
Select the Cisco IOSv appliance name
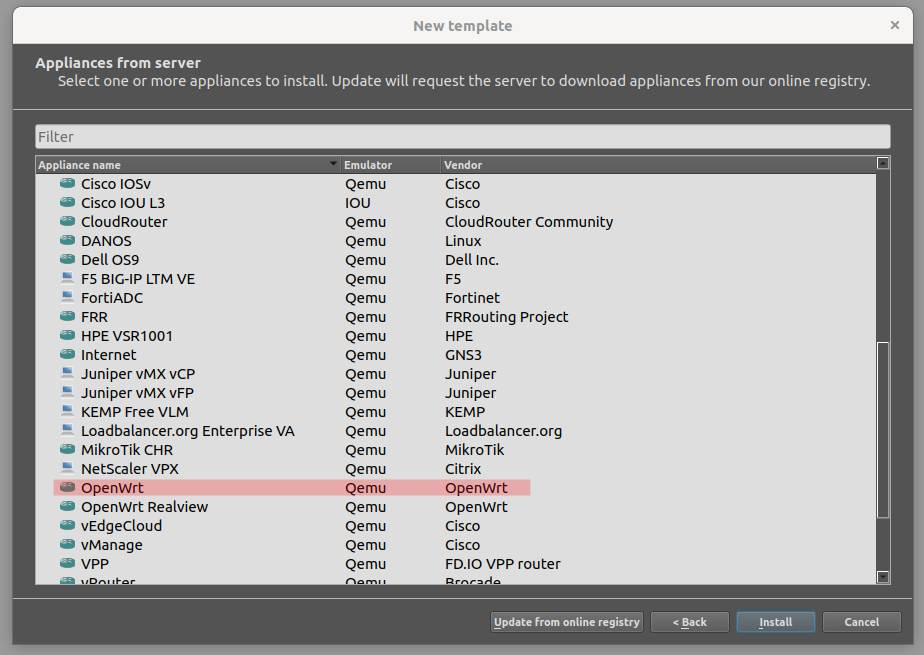pyautogui.click(x=116, y=184)
